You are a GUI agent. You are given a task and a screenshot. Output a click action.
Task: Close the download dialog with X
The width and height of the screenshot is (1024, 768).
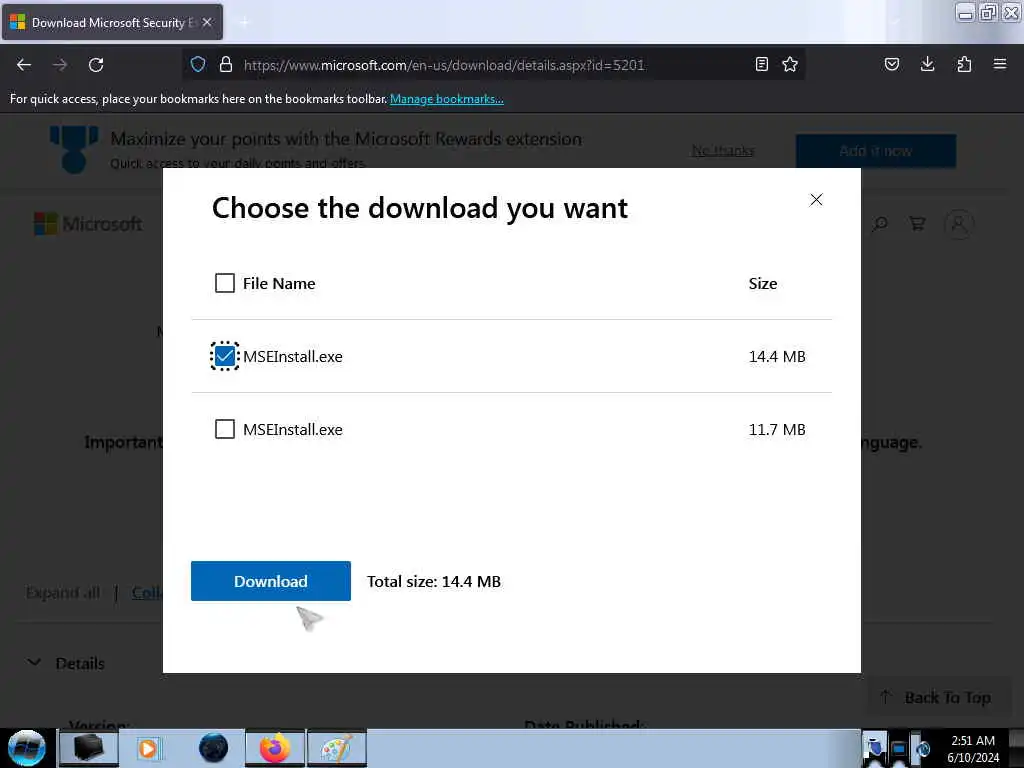coord(816,200)
